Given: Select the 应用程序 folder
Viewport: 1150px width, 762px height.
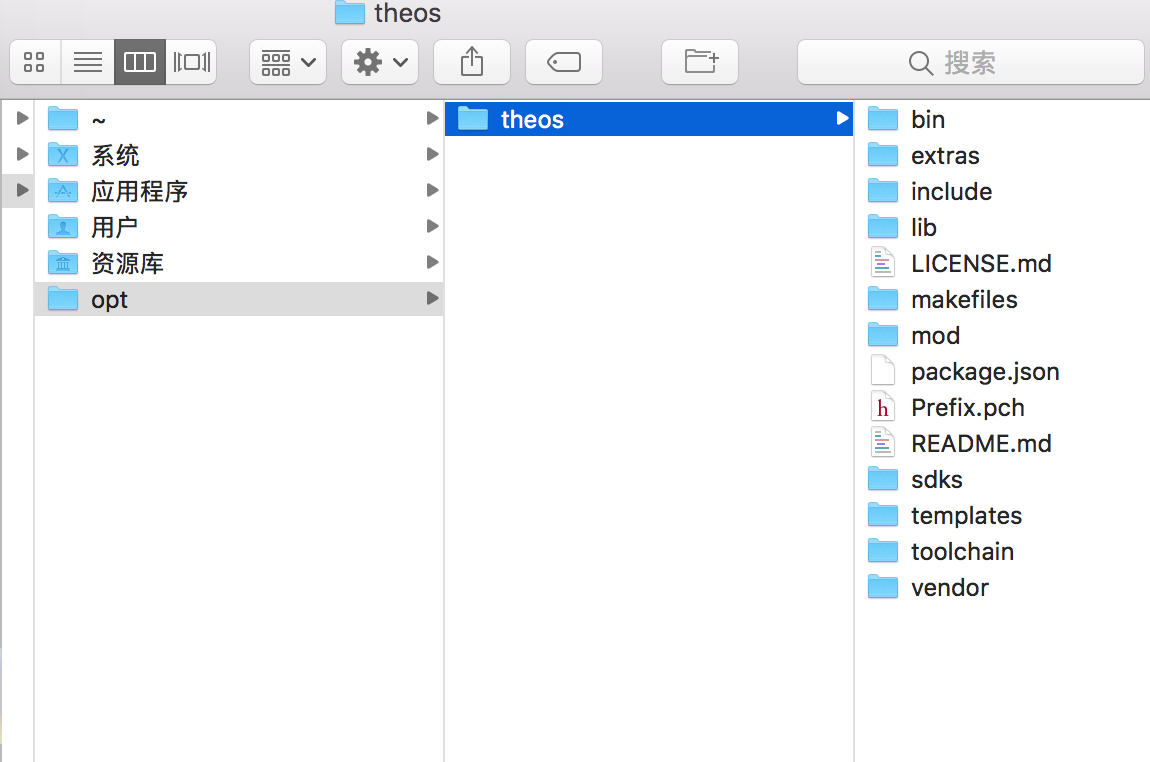Looking at the screenshot, I should [238, 191].
